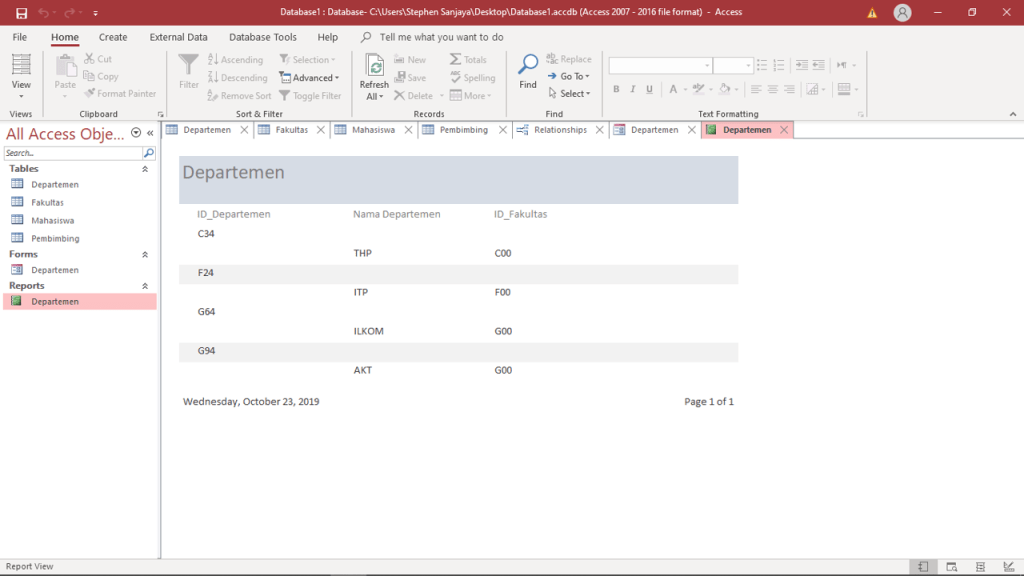The width and height of the screenshot is (1024, 576).
Task: Click search icon in navigation pane
Action: coord(149,154)
